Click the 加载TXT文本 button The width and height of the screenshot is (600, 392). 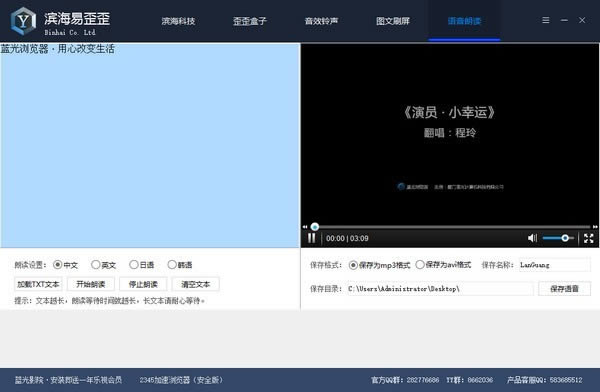coord(38,284)
